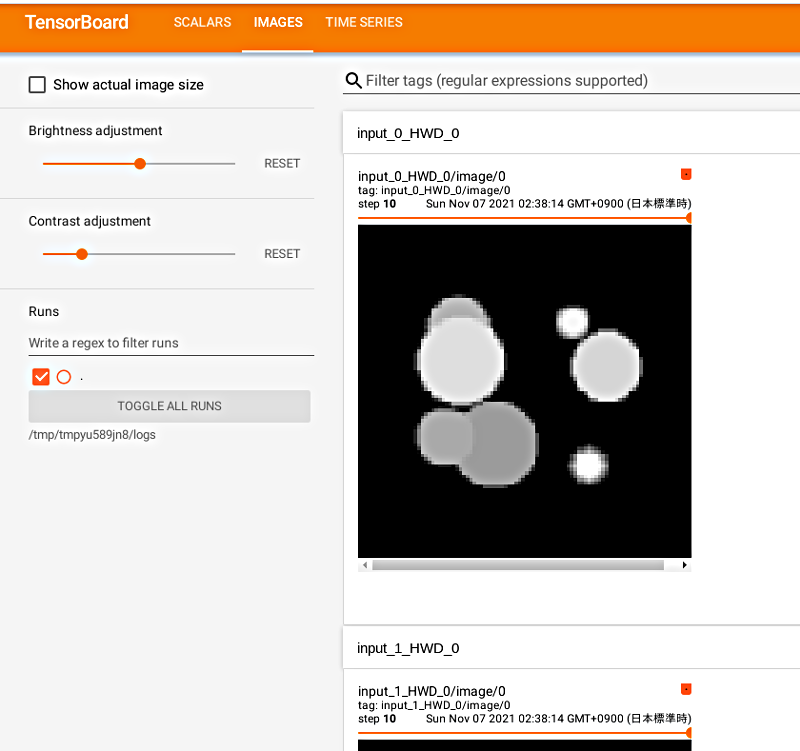Click the red run icon on input_1_HWD_0 card
The height and width of the screenshot is (751, 800).
(686, 689)
